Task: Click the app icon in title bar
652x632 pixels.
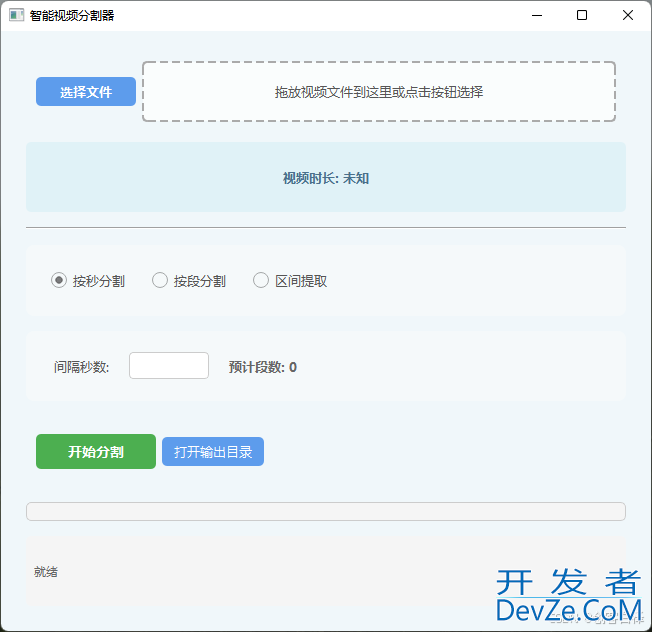Action: pyautogui.click(x=17, y=15)
